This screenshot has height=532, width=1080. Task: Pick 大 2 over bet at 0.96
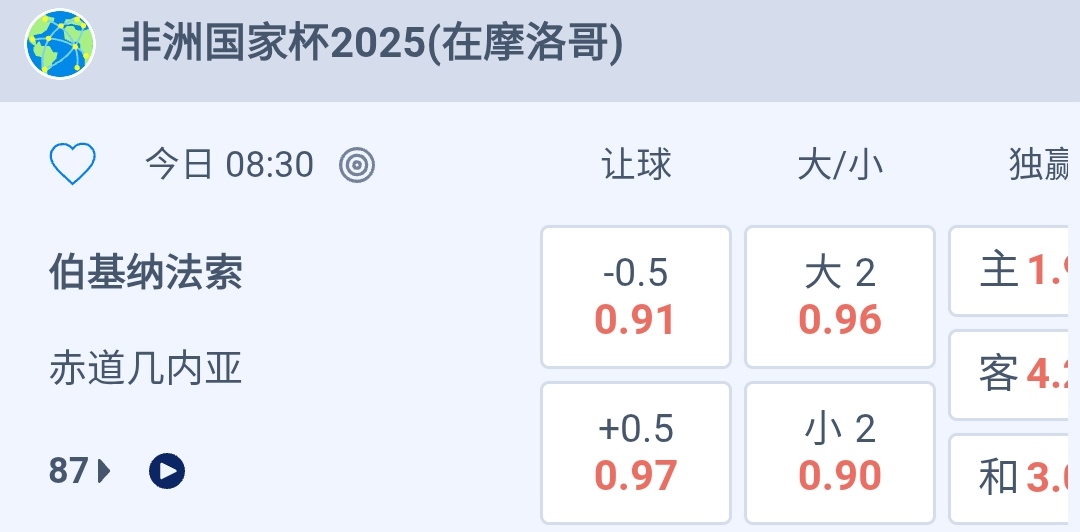click(x=840, y=297)
